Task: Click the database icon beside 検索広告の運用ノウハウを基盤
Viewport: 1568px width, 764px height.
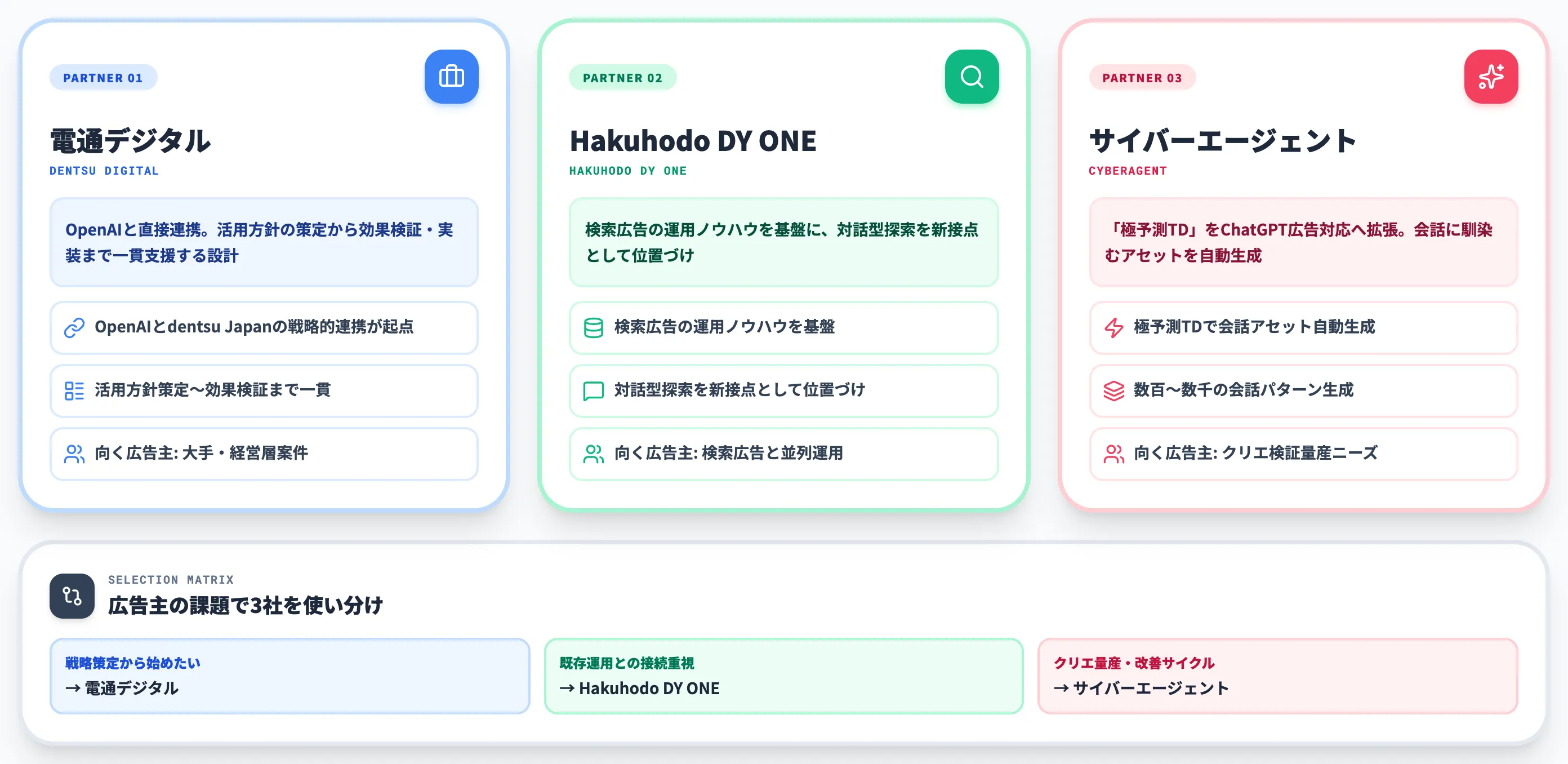Action: pyautogui.click(x=594, y=327)
